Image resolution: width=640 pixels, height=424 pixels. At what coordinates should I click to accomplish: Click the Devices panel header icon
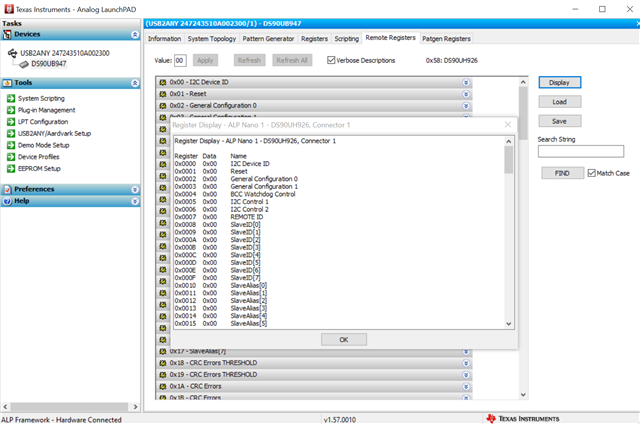pos(7,35)
